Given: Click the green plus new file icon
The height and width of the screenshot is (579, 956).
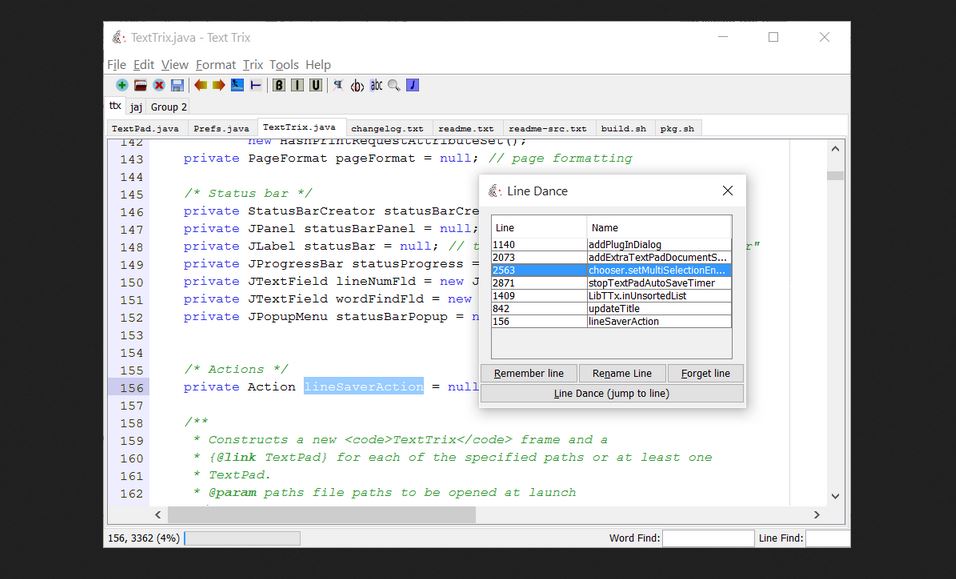Looking at the screenshot, I should click(122, 85).
